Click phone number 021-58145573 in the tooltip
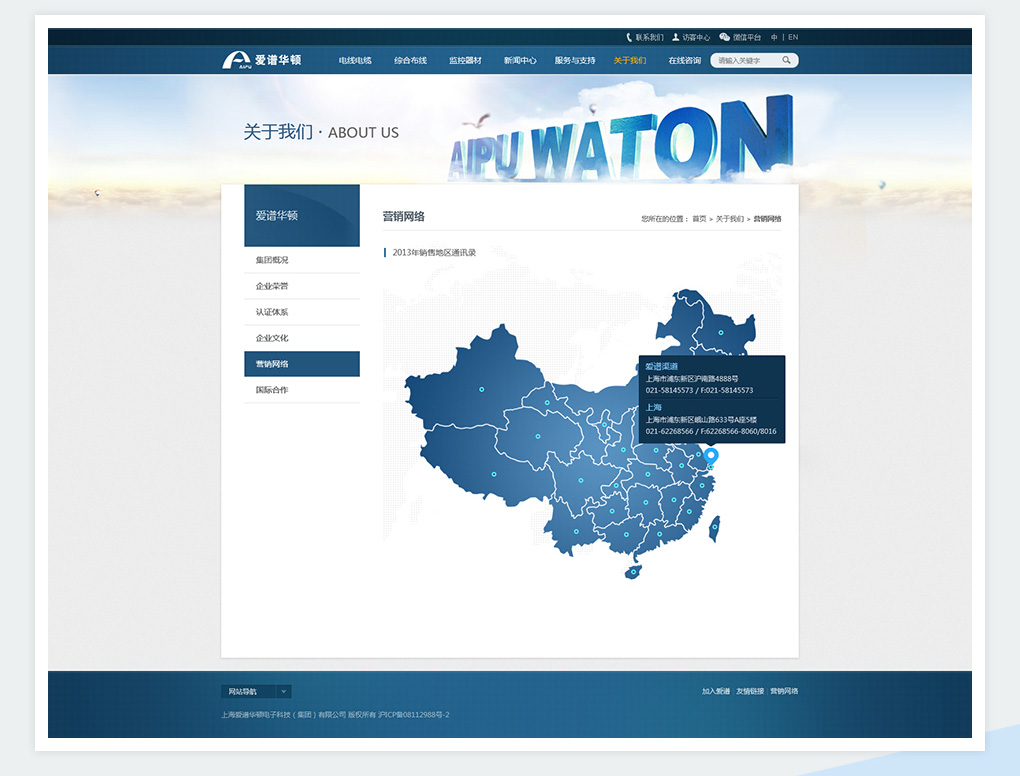Screen dimensions: 1020x776 (669, 390)
